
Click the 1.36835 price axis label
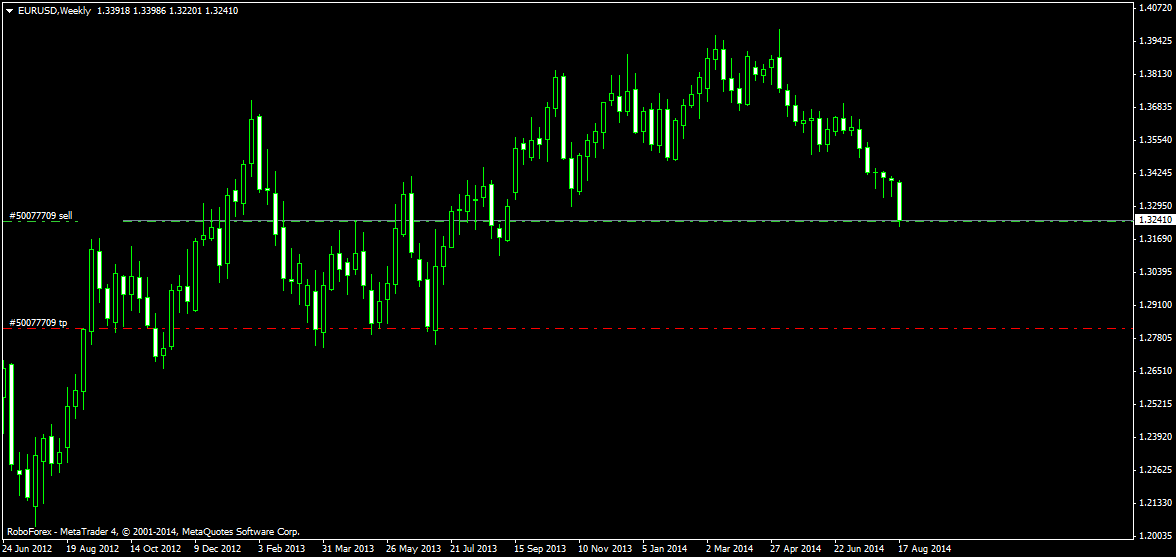pyautogui.click(x=1155, y=106)
